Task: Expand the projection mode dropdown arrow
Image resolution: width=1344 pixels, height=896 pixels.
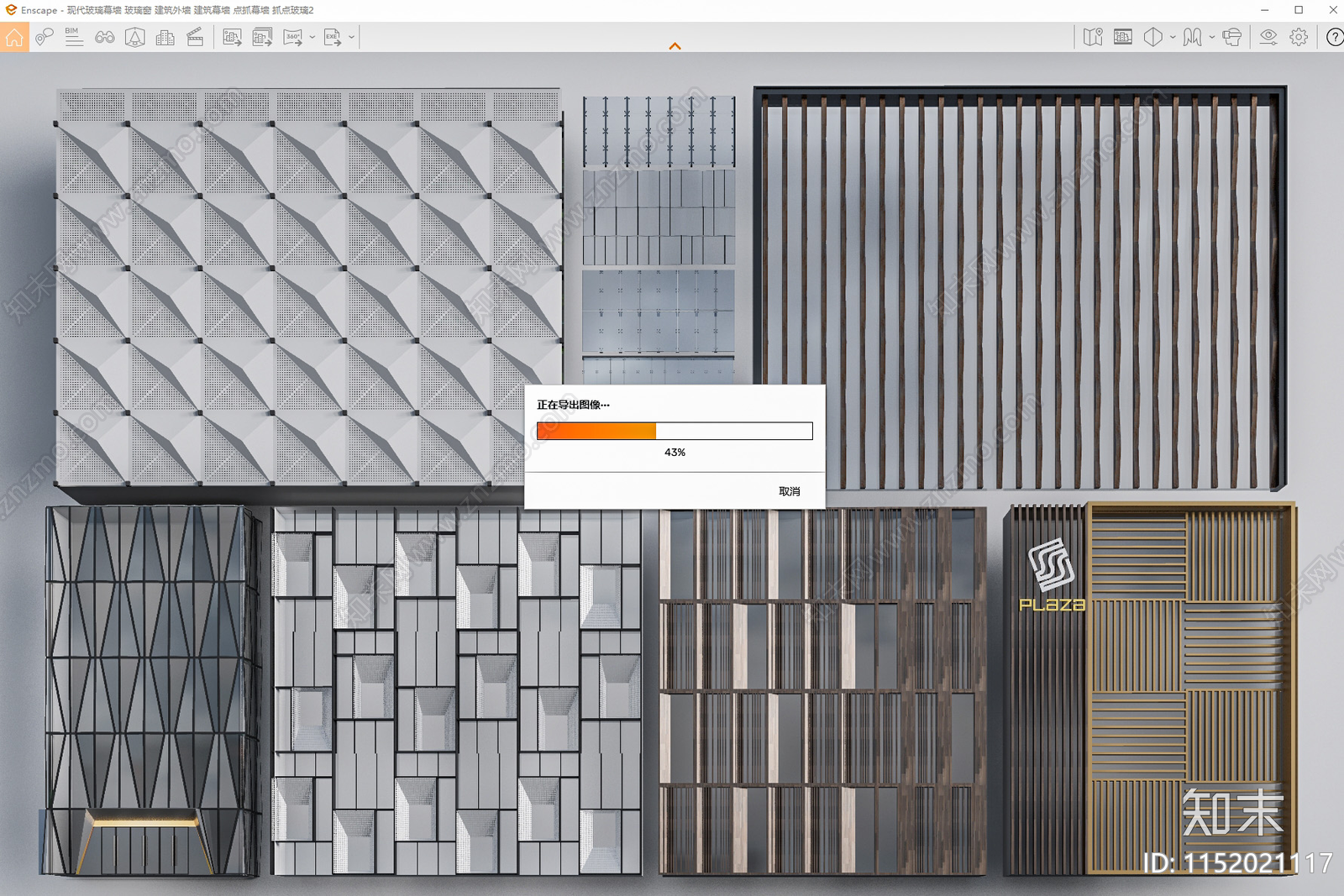Action: coord(1173,37)
